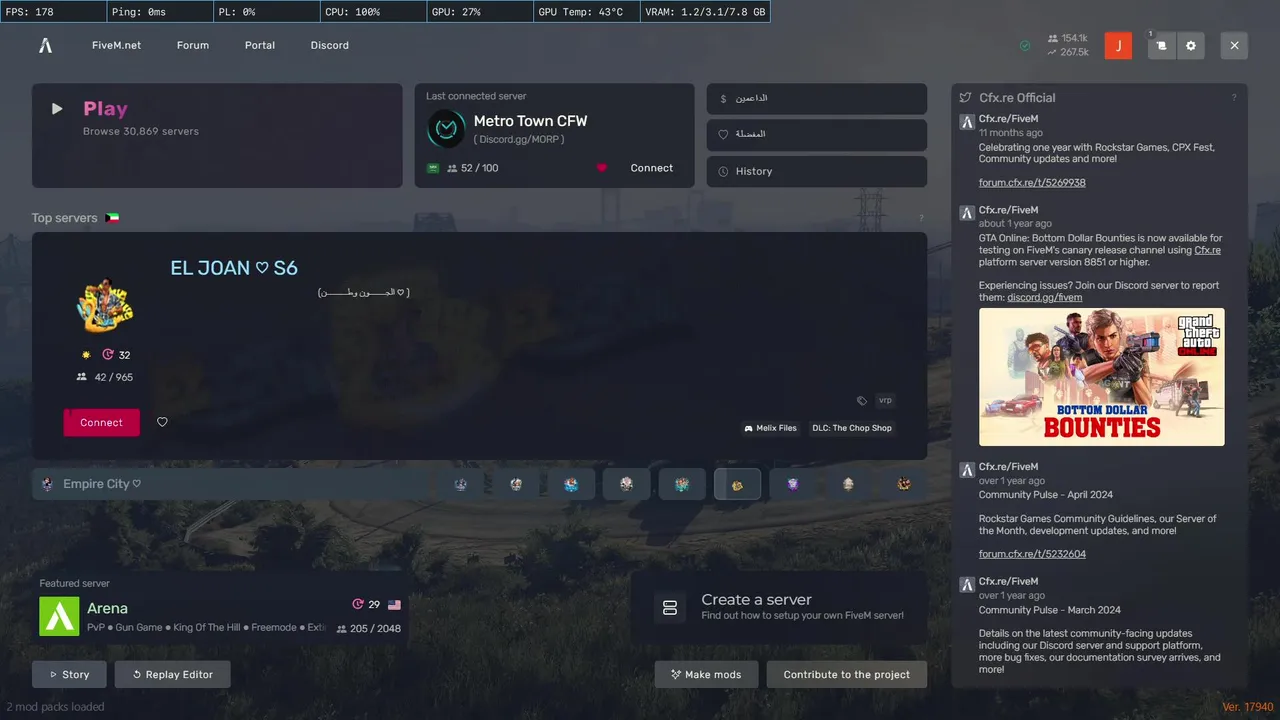Click the green Arena featured server logo
Image resolution: width=1280 pixels, height=720 pixels.
point(59,616)
